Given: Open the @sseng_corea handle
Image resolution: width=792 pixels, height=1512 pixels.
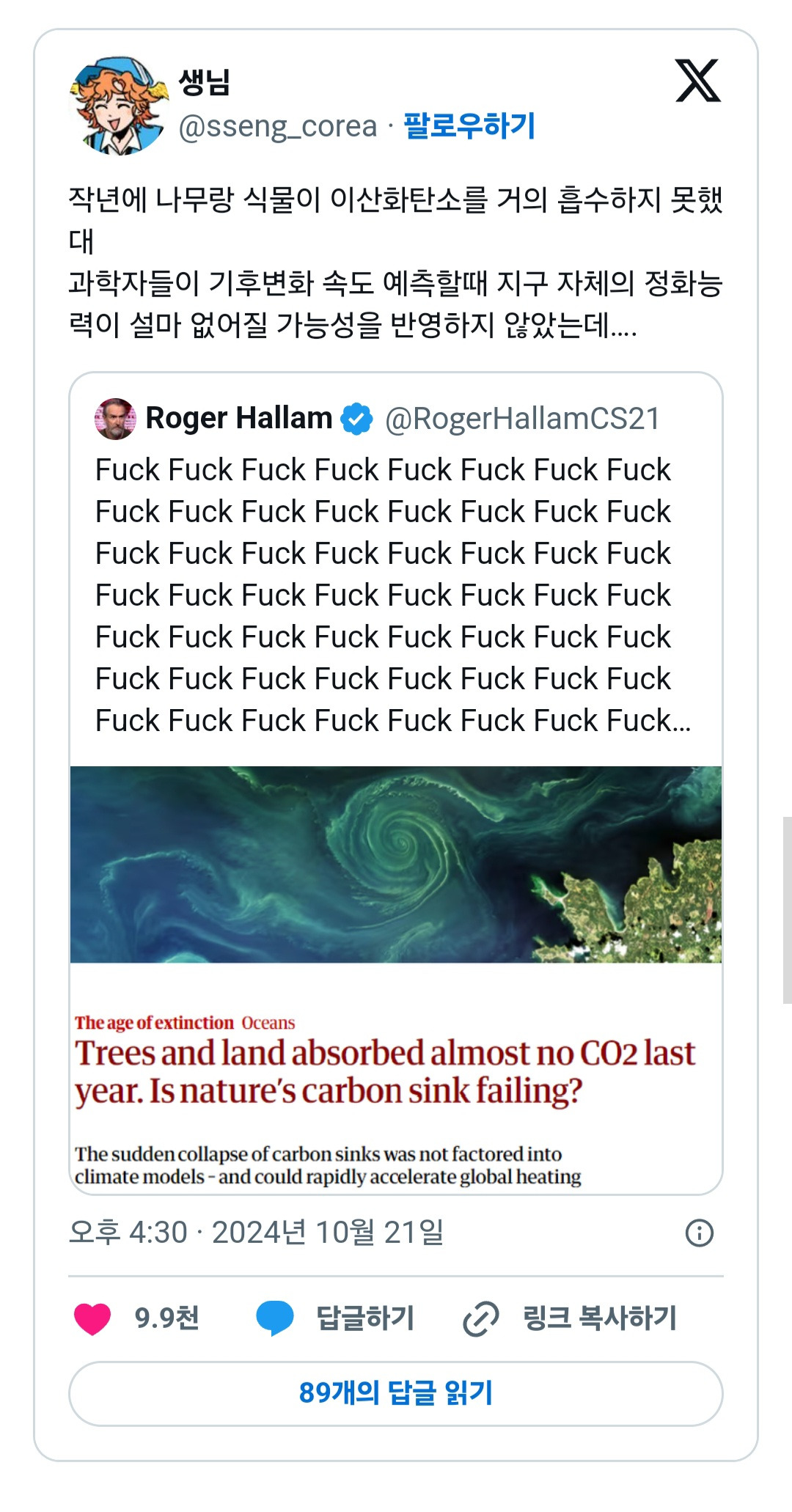Looking at the screenshot, I should pyautogui.click(x=277, y=126).
